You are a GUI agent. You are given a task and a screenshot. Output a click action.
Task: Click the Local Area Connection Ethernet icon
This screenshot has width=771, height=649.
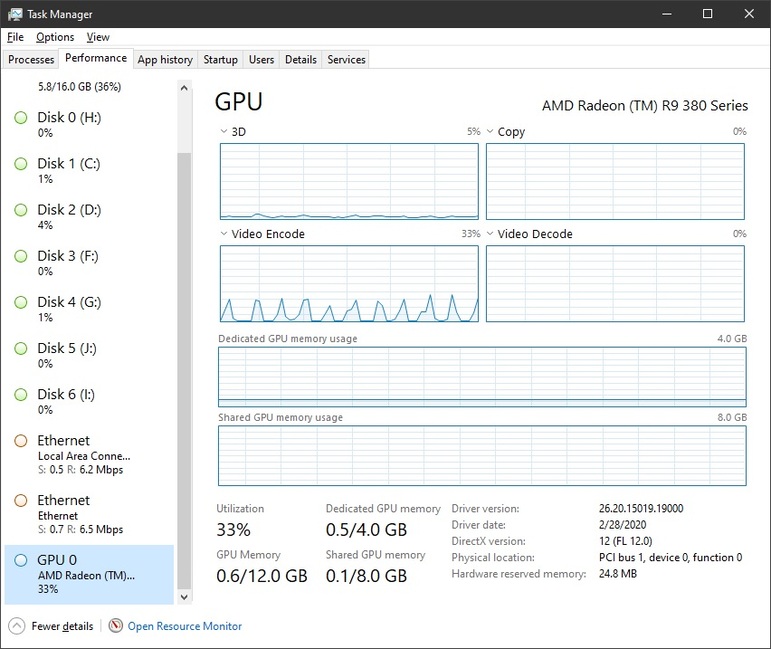(20, 441)
